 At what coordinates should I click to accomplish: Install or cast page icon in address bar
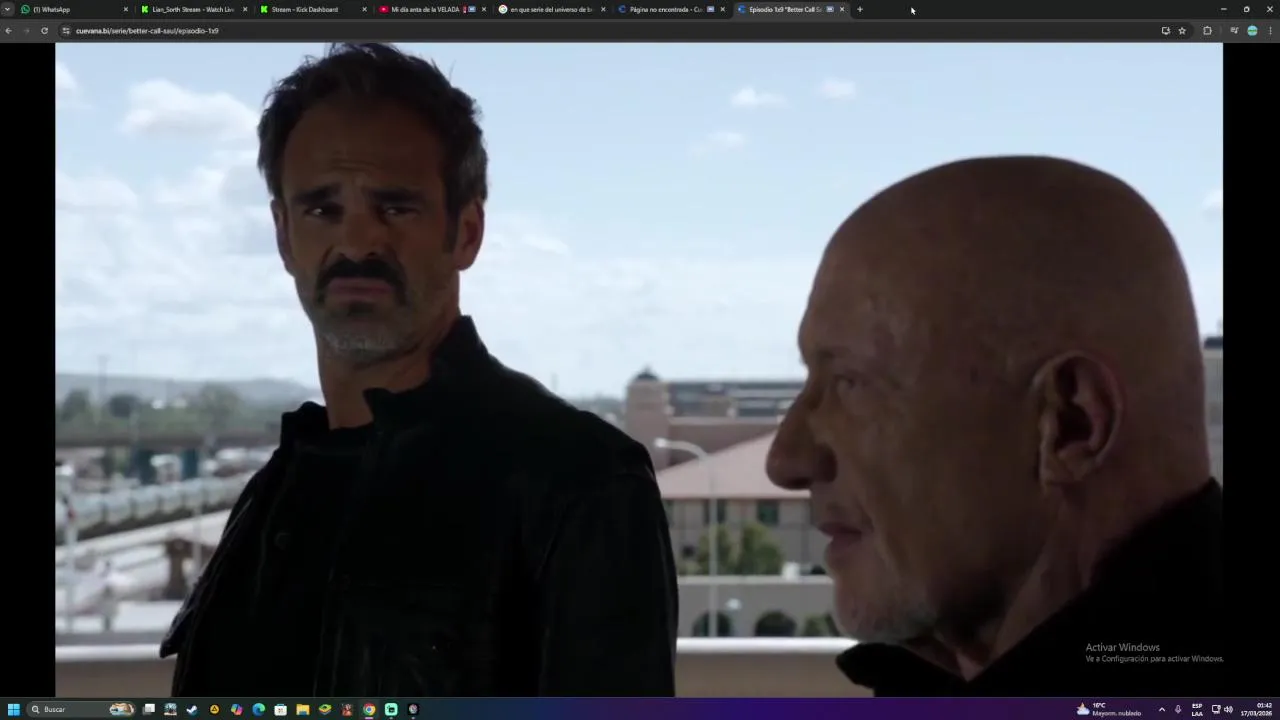[1165, 31]
